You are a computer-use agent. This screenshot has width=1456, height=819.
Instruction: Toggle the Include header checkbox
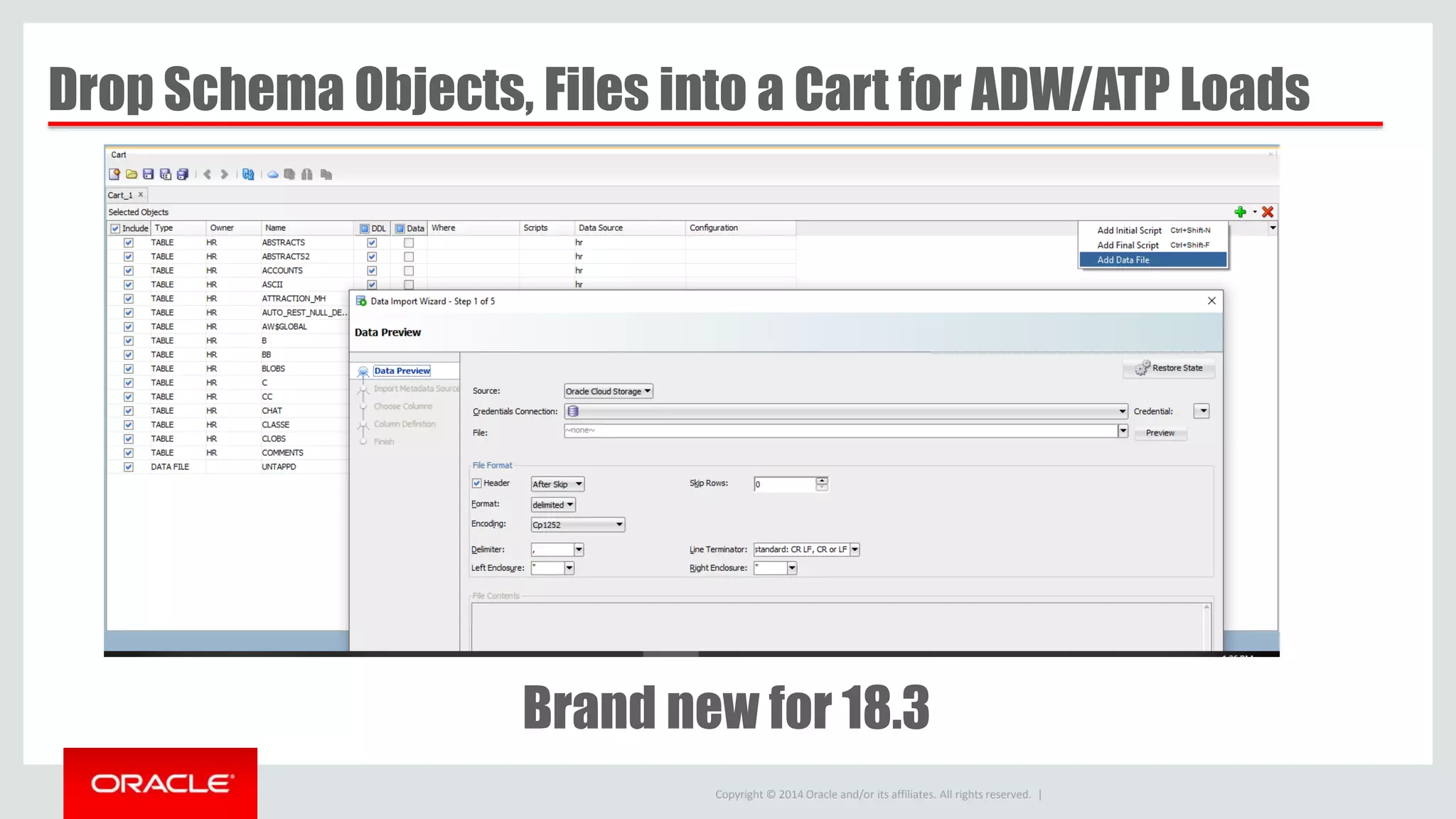pyautogui.click(x=115, y=228)
